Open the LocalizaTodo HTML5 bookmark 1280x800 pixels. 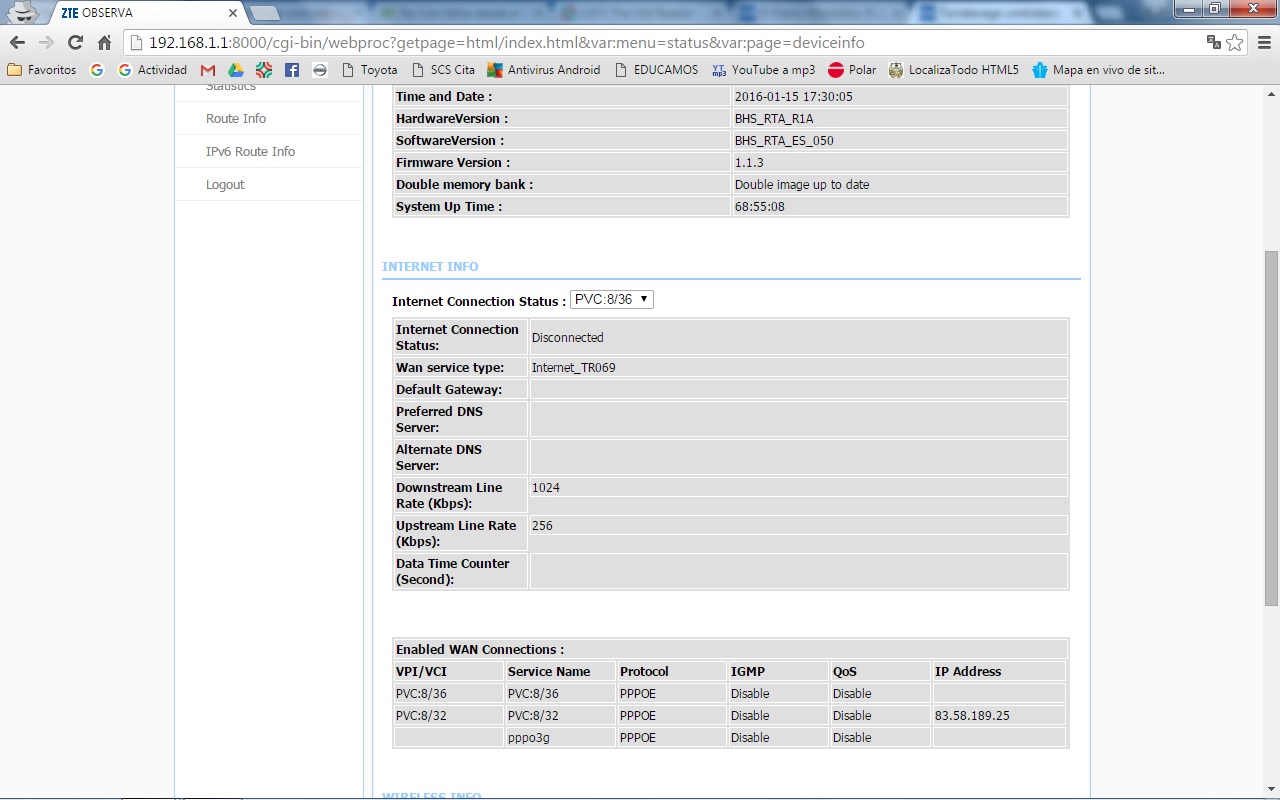point(954,70)
